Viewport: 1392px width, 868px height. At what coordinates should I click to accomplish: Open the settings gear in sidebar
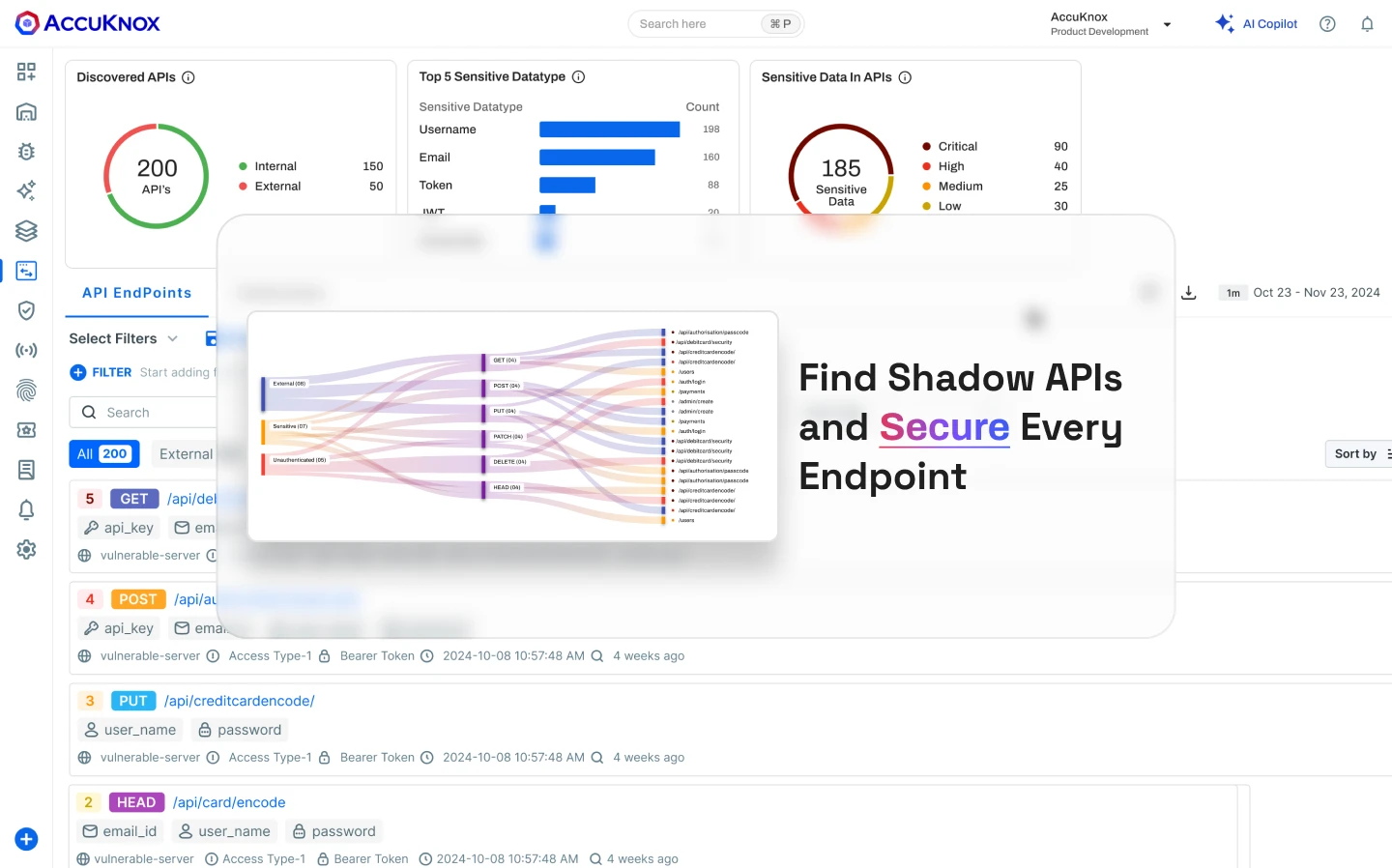tap(26, 549)
